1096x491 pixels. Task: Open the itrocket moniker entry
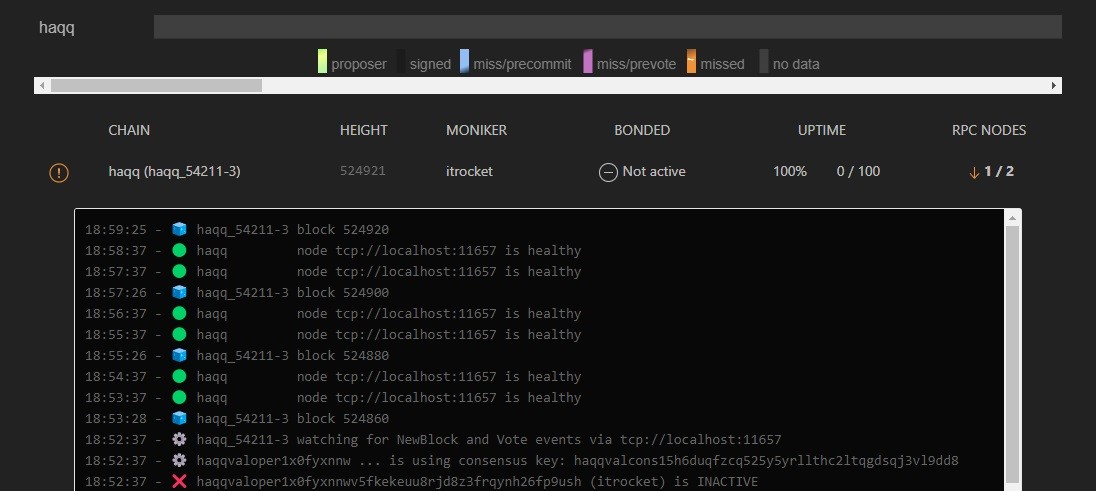point(469,171)
